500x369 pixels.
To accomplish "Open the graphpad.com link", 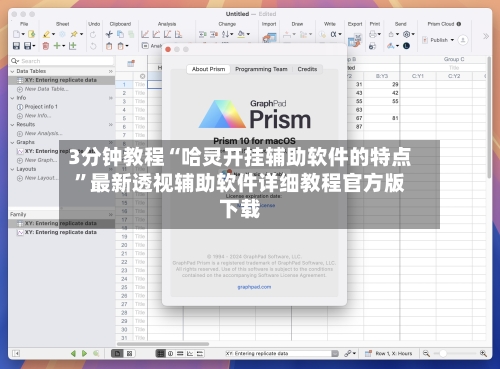I will point(254,287).
